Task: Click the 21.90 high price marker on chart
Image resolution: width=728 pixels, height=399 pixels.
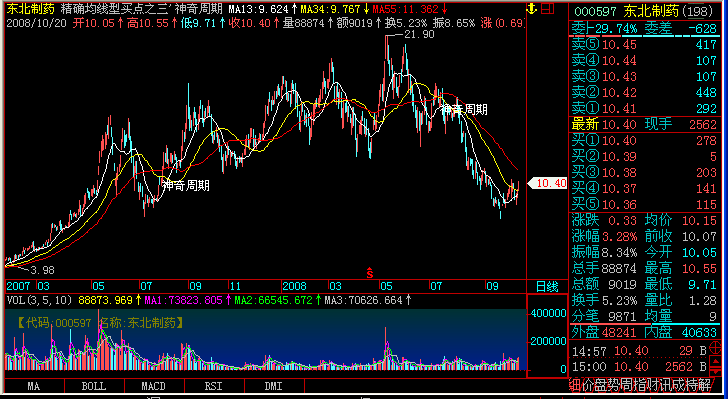Action: coord(419,34)
